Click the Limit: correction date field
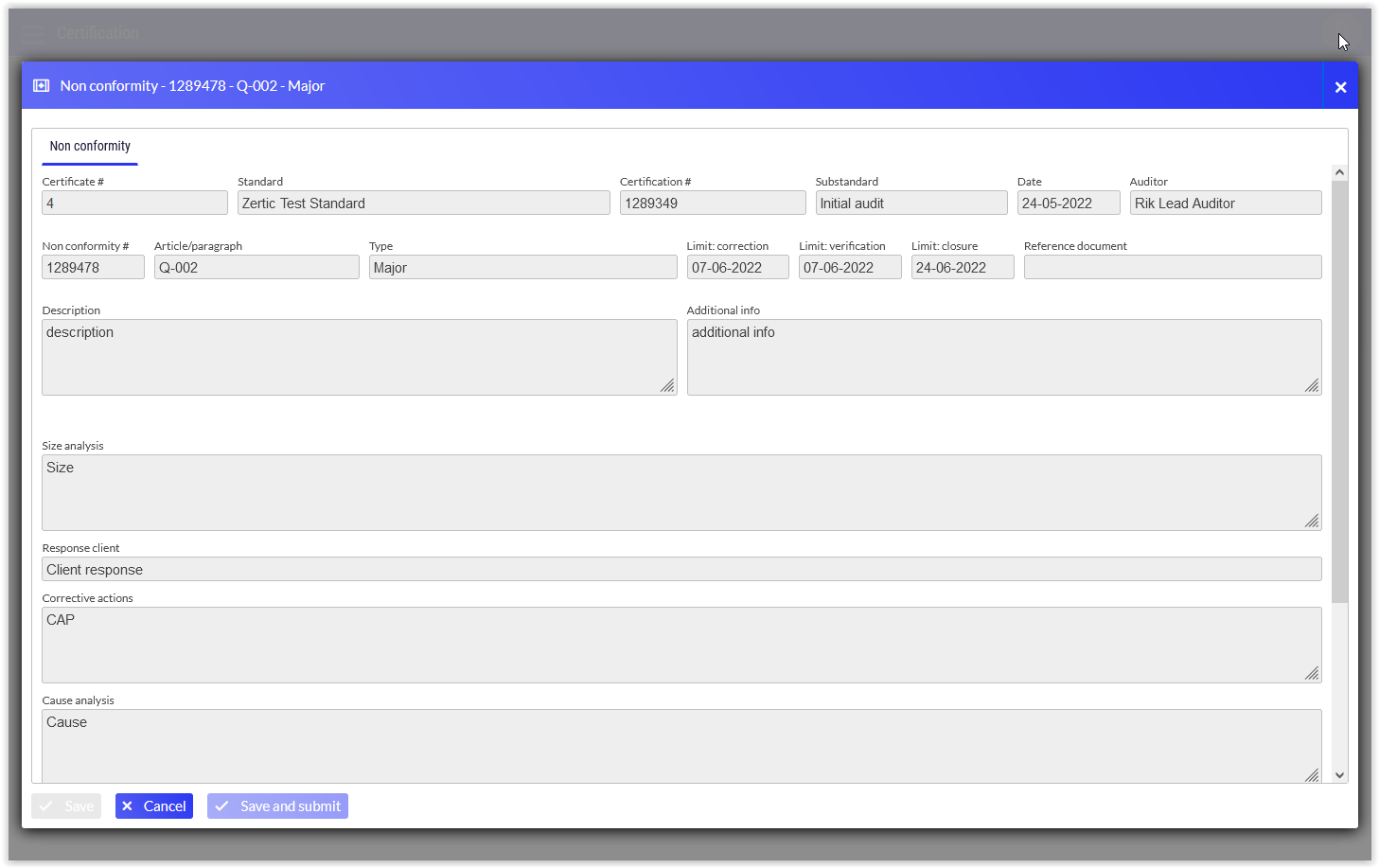This screenshot has height=868, width=1379. (737, 268)
